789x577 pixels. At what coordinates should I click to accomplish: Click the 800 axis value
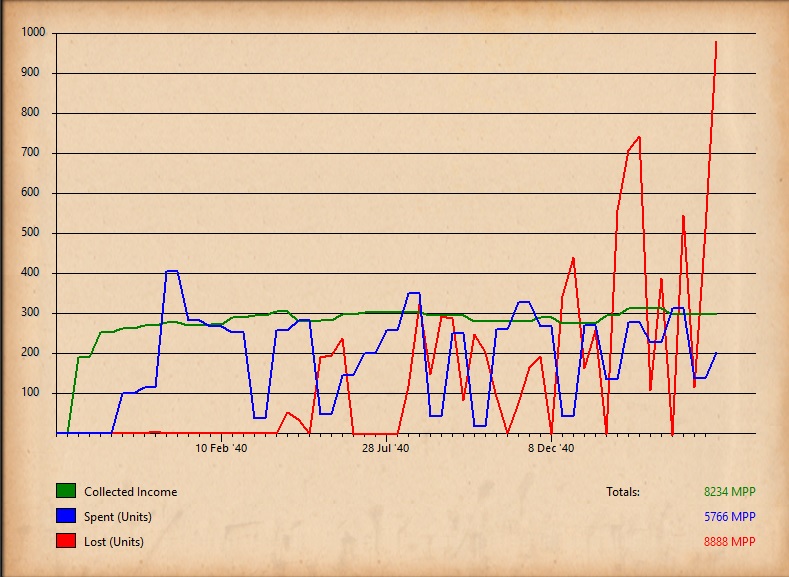pyautogui.click(x=30, y=112)
